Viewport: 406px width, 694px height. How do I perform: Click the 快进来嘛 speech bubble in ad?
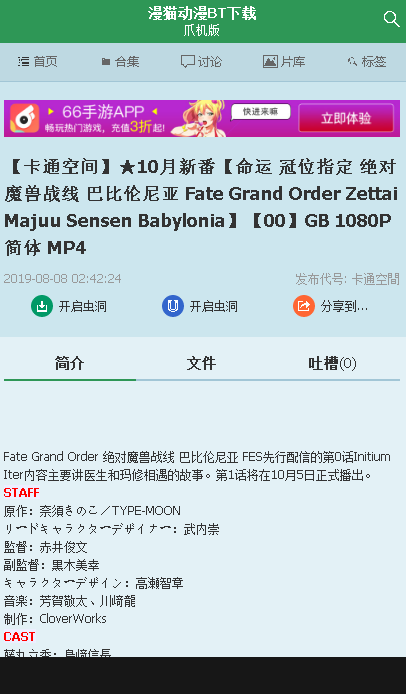260,112
